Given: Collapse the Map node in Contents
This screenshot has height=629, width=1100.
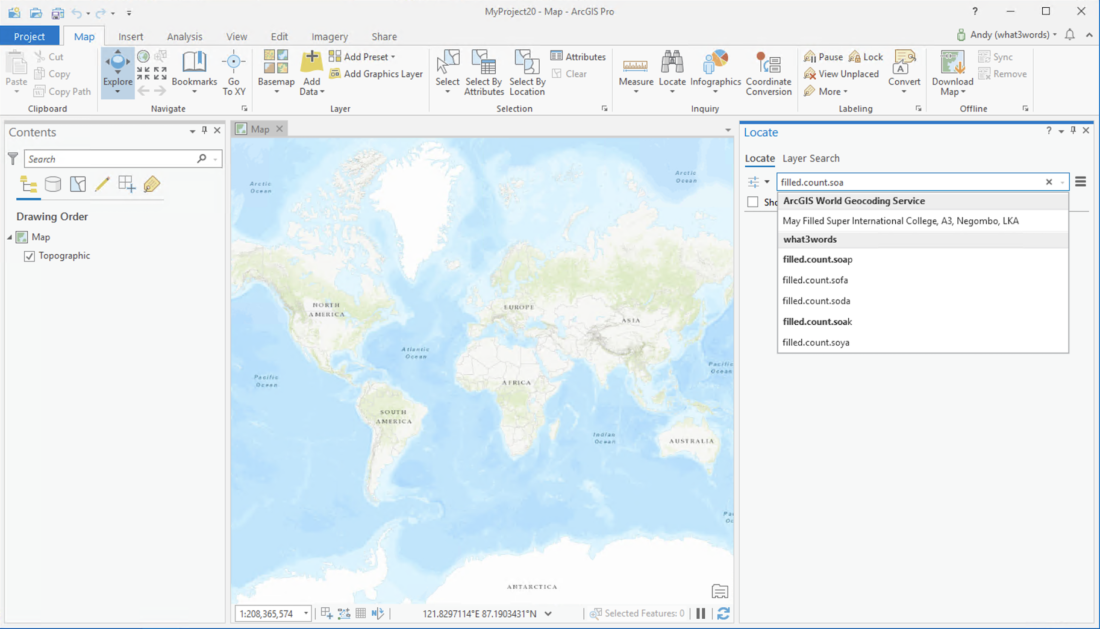Looking at the screenshot, I should pyautogui.click(x=10, y=238).
